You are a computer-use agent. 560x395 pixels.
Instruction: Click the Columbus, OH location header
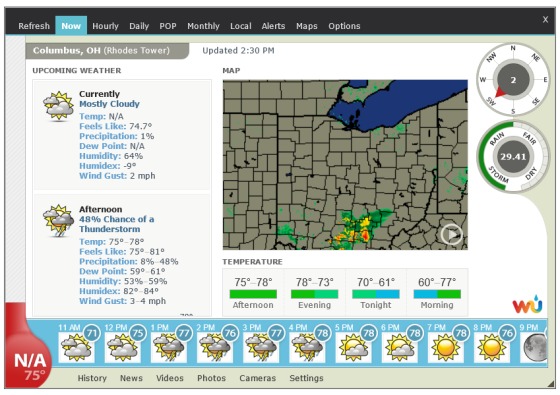107,51
